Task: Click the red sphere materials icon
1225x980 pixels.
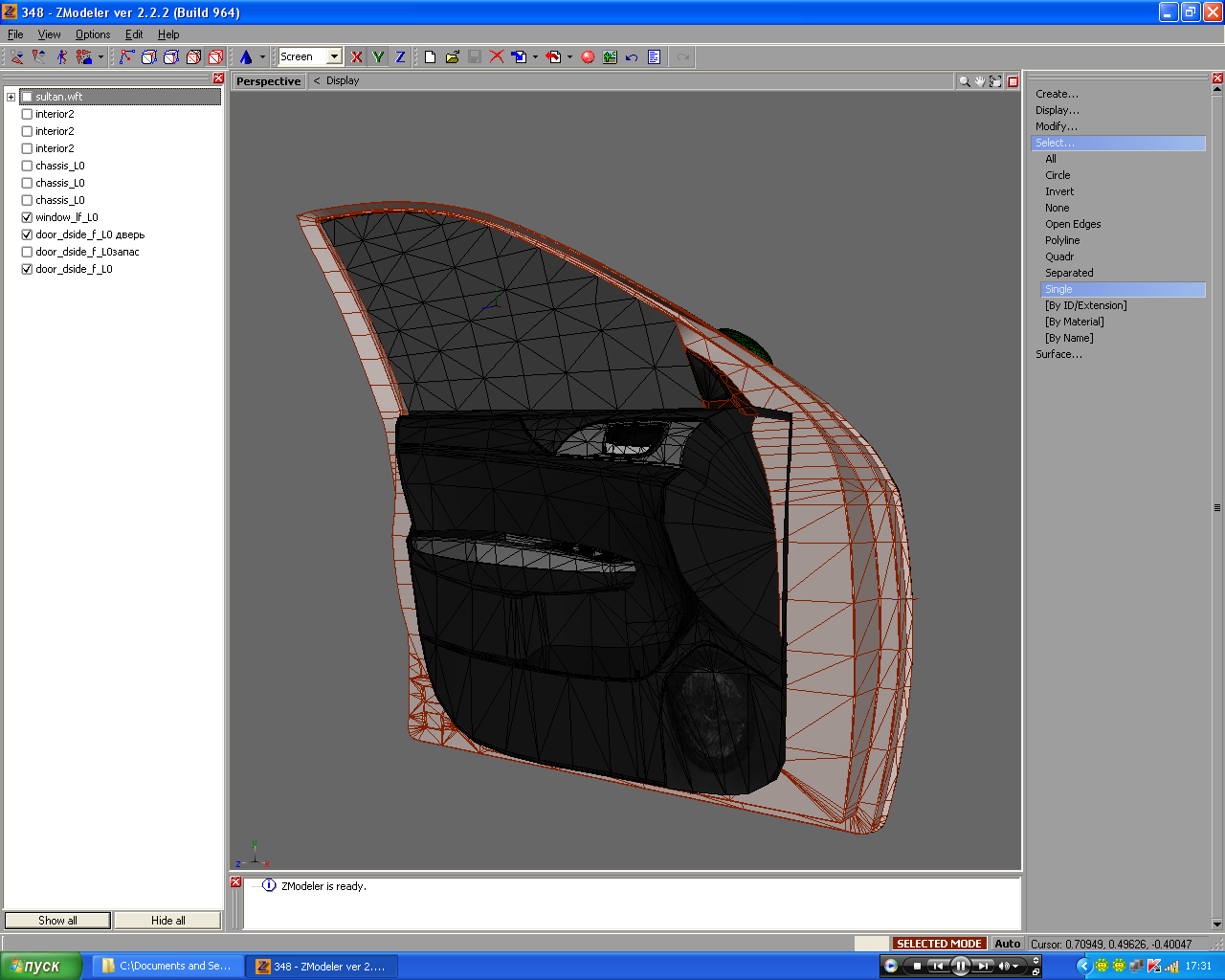Action: 588,57
